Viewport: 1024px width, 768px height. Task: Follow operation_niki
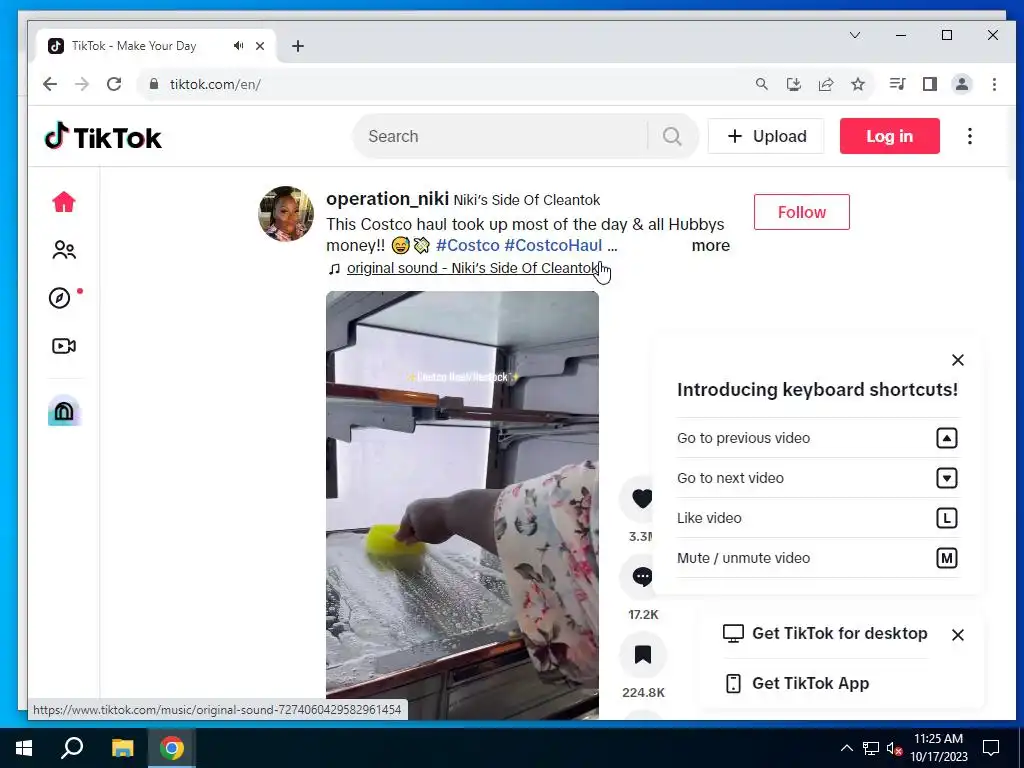(801, 212)
